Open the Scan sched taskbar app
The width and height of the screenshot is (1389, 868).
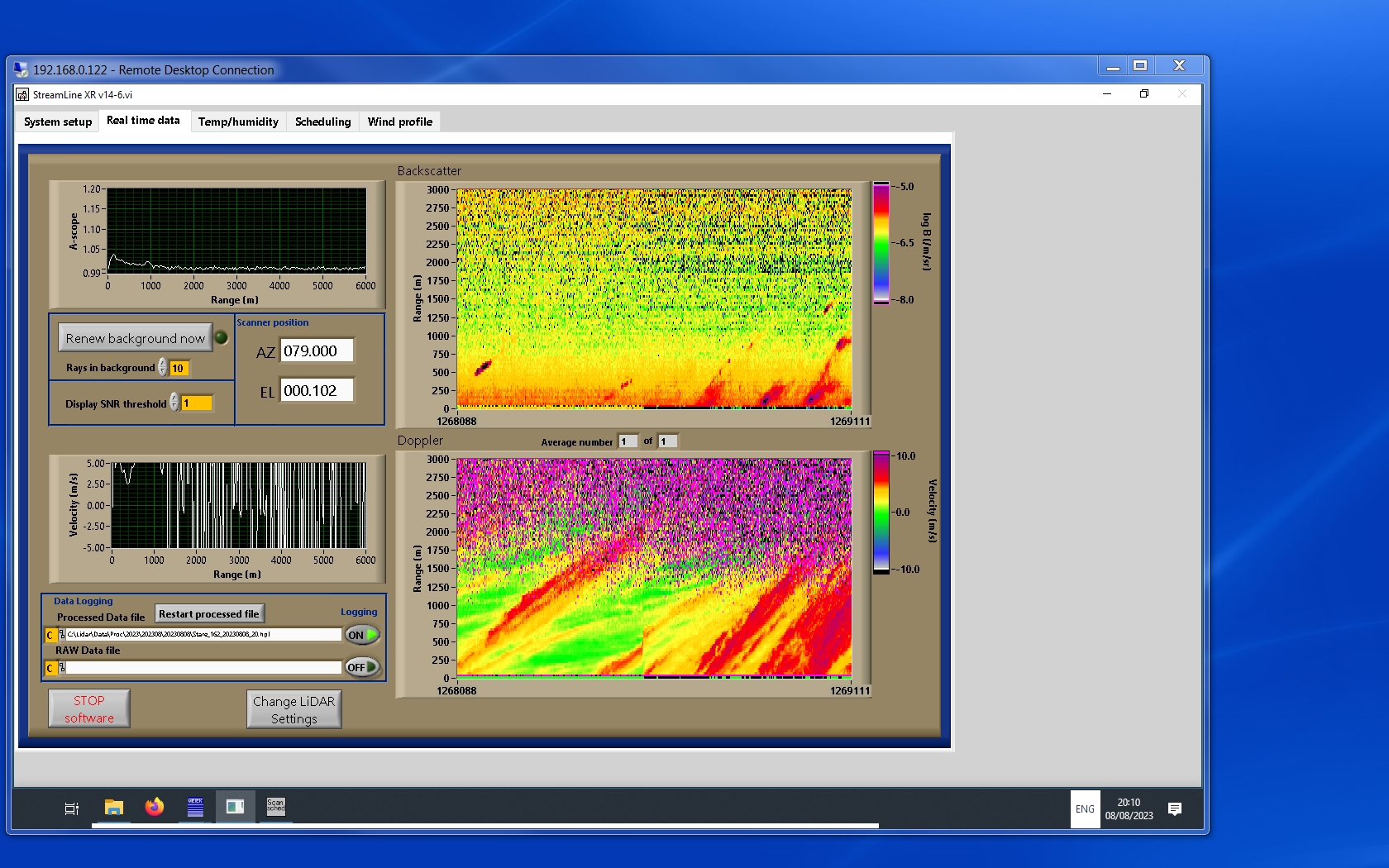(x=275, y=808)
